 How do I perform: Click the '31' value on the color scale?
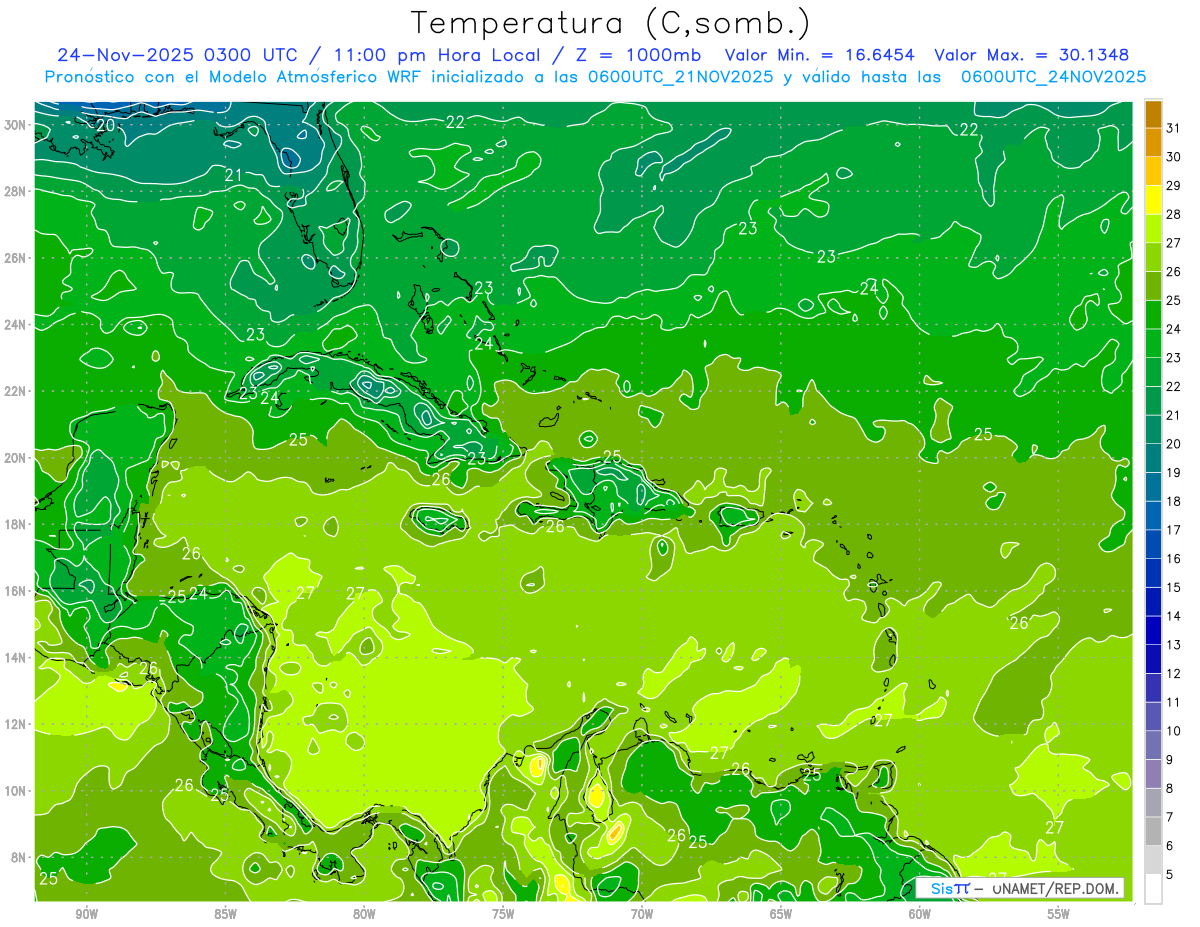click(1173, 128)
